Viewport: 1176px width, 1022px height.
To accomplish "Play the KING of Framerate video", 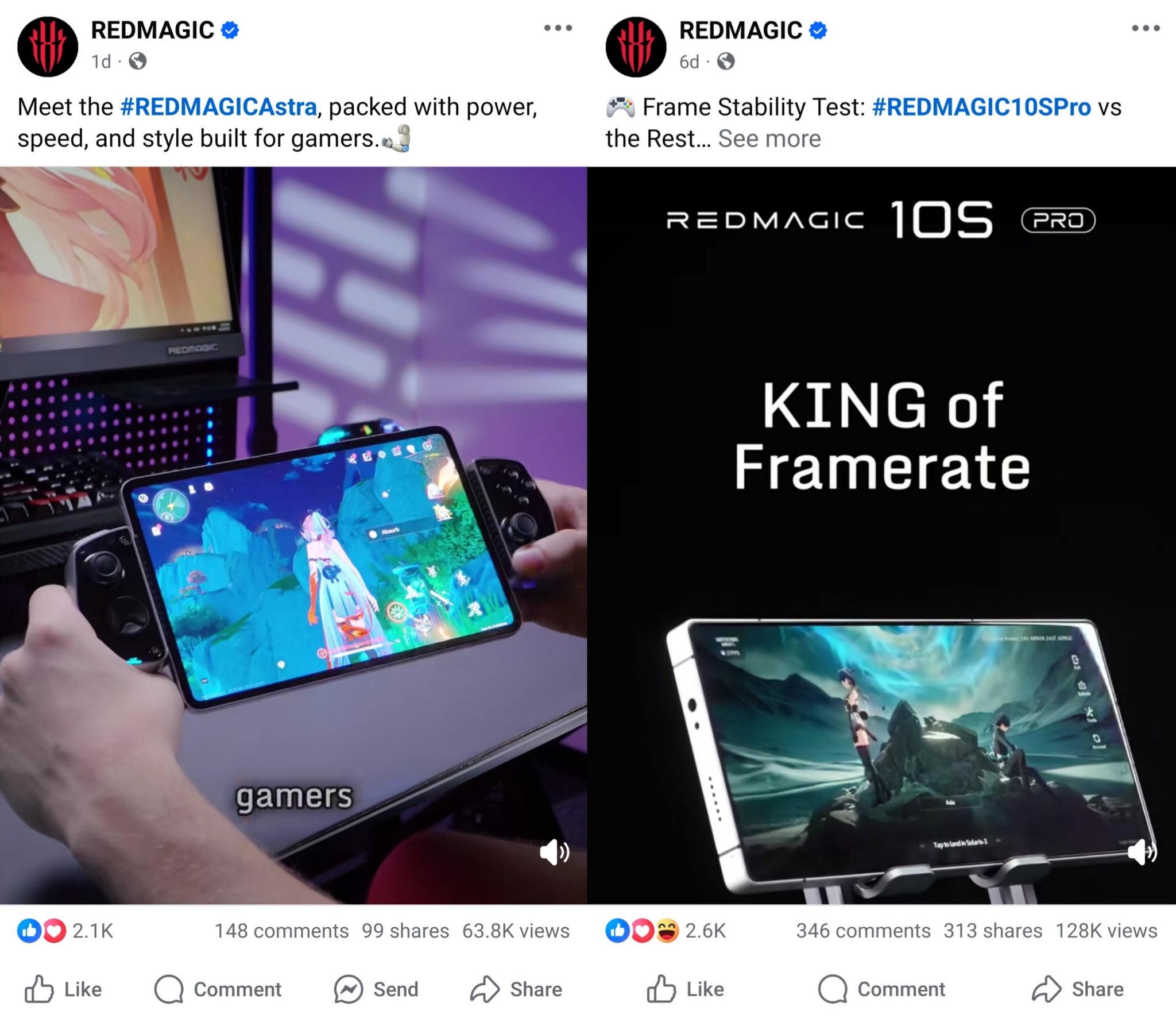I will point(881,535).
